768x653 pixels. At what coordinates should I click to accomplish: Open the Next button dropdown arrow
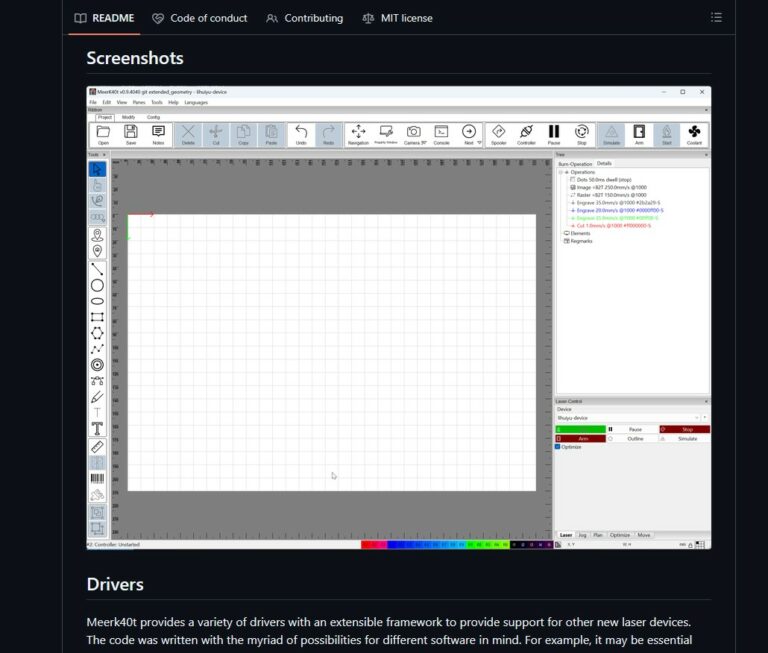coord(480,143)
